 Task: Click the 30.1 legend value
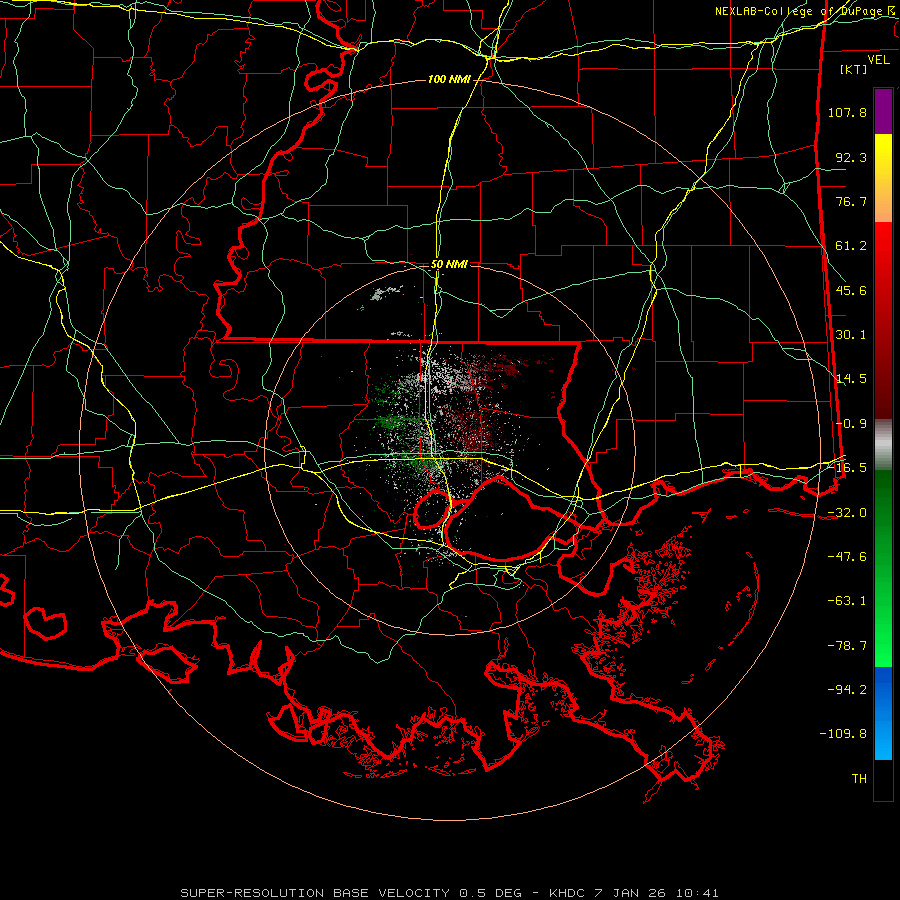(x=851, y=335)
